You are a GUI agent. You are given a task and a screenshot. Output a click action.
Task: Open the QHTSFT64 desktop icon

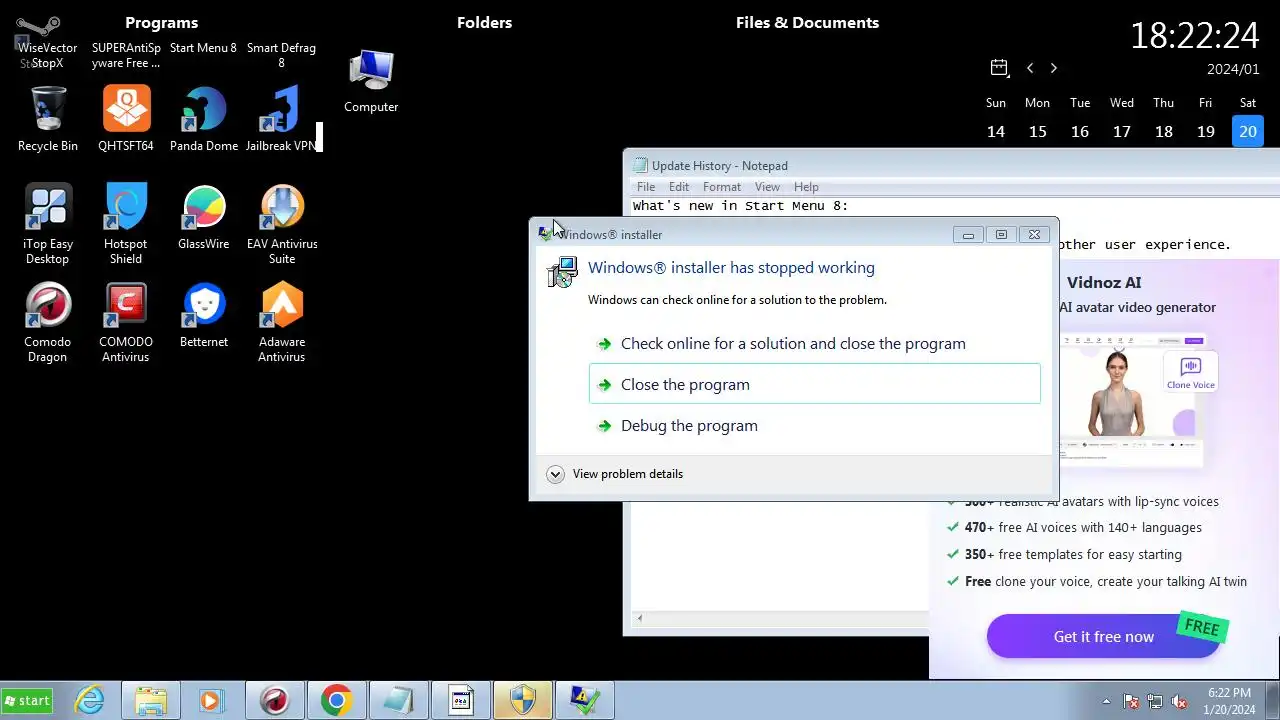(x=126, y=118)
